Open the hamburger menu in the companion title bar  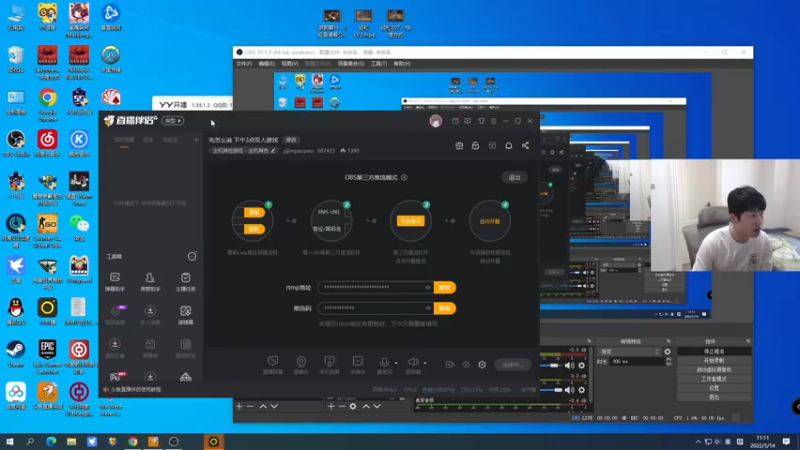(x=493, y=121)
